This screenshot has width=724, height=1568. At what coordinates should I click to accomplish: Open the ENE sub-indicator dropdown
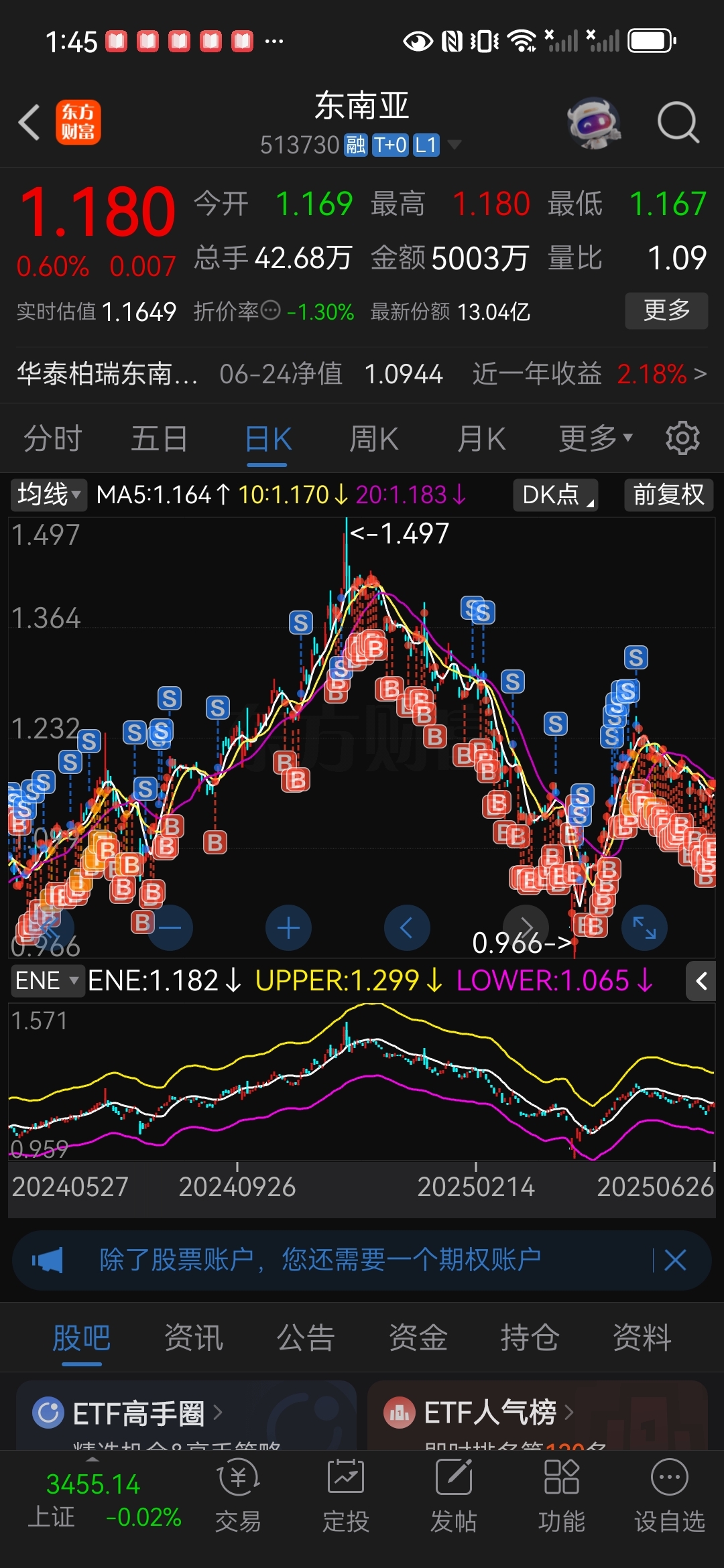tap(47, 980)
